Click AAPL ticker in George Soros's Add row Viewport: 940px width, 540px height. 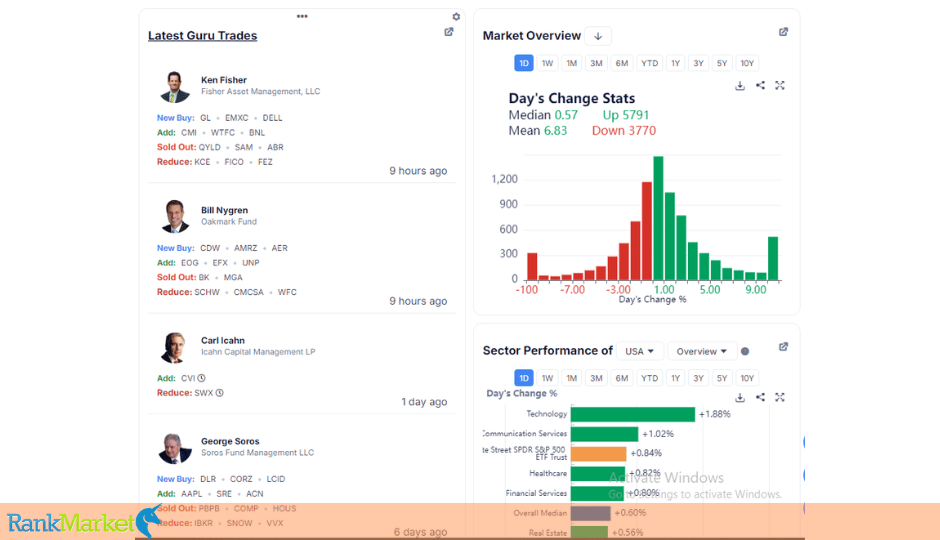191,494
